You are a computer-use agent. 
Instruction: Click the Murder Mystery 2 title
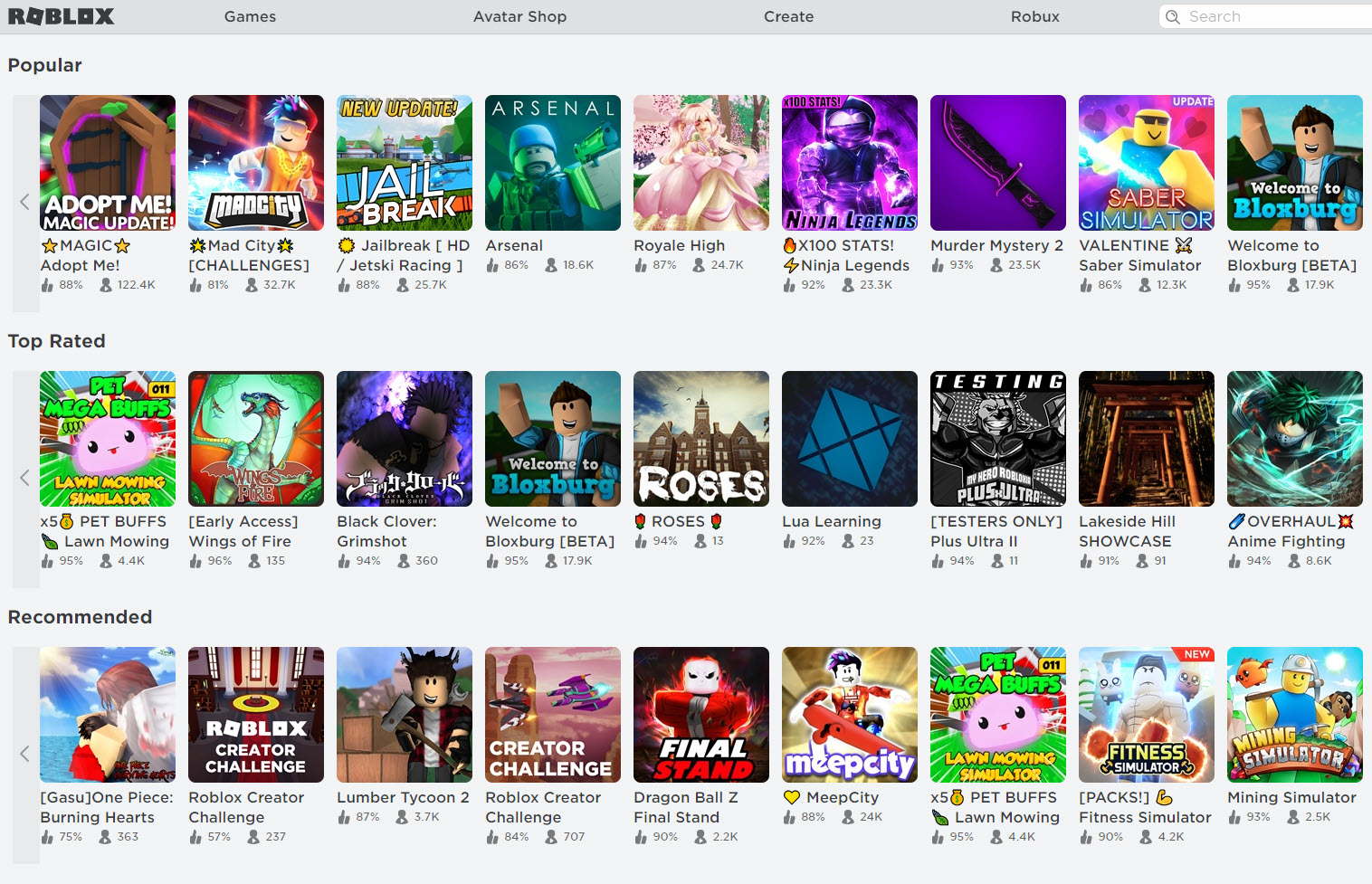tap(997, 245)
